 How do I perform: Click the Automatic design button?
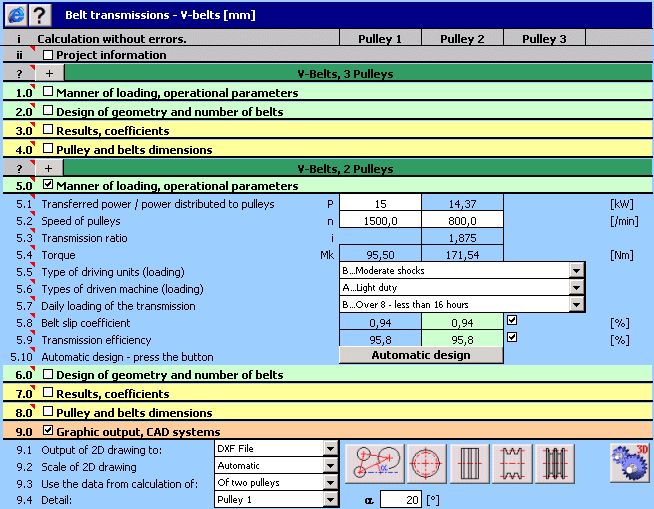tap(421, 355)
